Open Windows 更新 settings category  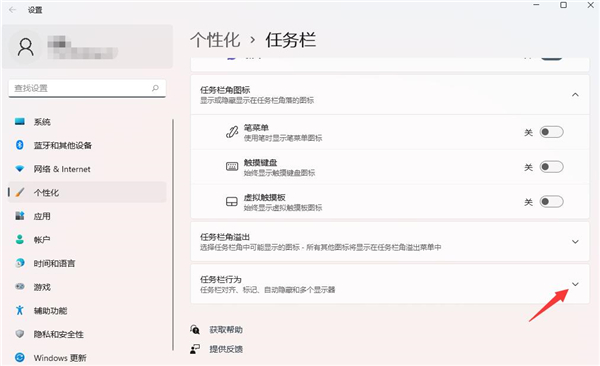[x=87, y=358]
